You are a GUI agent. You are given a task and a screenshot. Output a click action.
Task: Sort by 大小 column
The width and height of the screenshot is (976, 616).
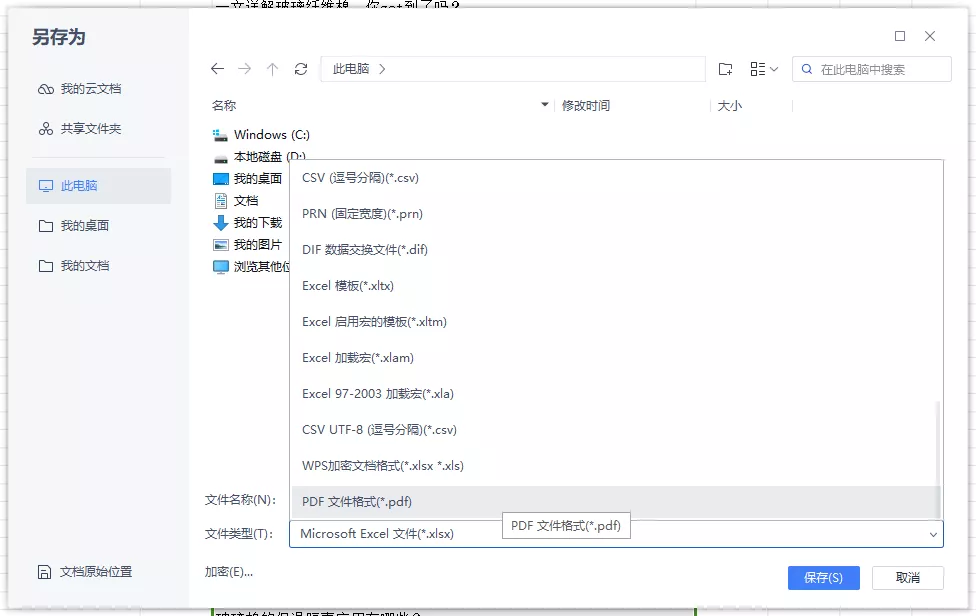tap(730, 106)
